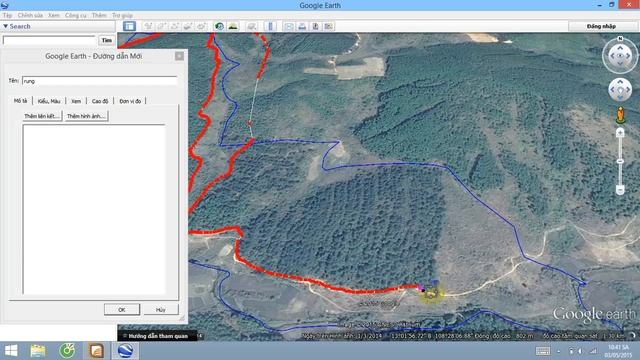Click the Print toolbar icon
The height and width of the screenshot is (360, 640).
coord(302,26)
